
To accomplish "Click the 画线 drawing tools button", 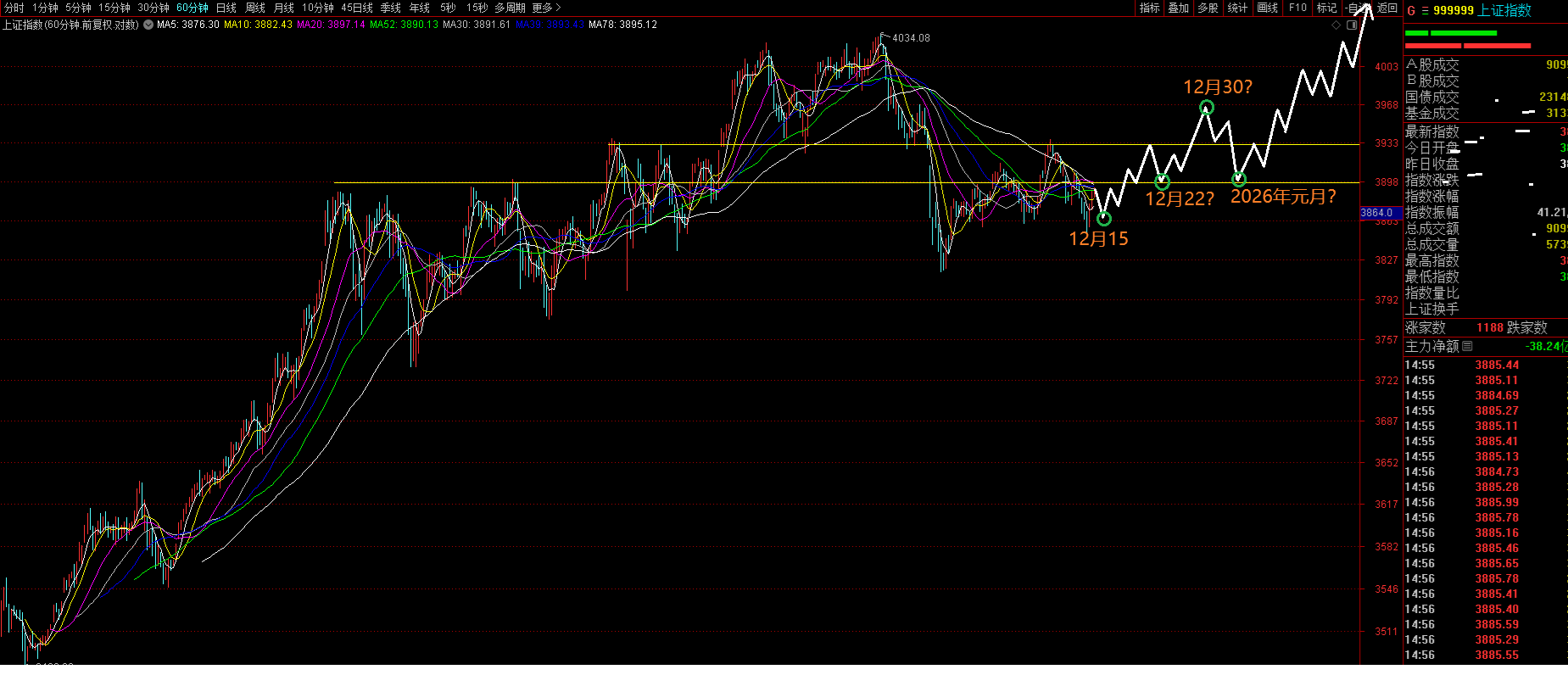I will tap(1267, 8).
